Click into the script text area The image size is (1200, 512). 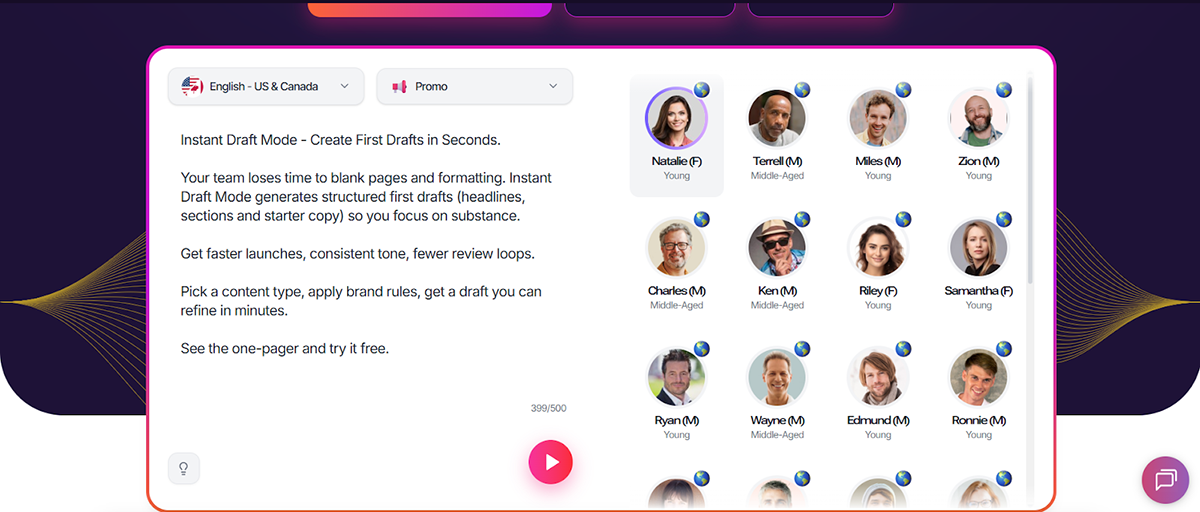[370, 250]
